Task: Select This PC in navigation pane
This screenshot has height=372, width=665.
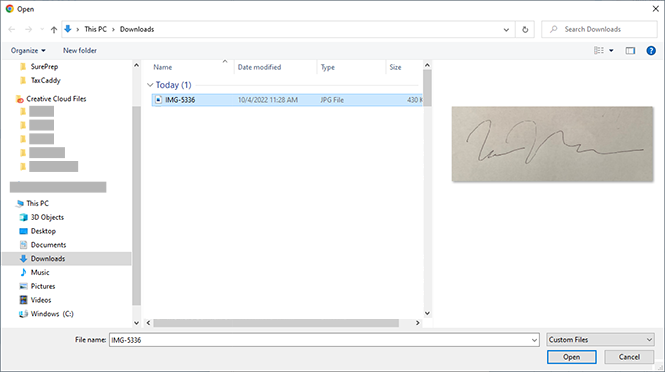Action: [37, 203]
